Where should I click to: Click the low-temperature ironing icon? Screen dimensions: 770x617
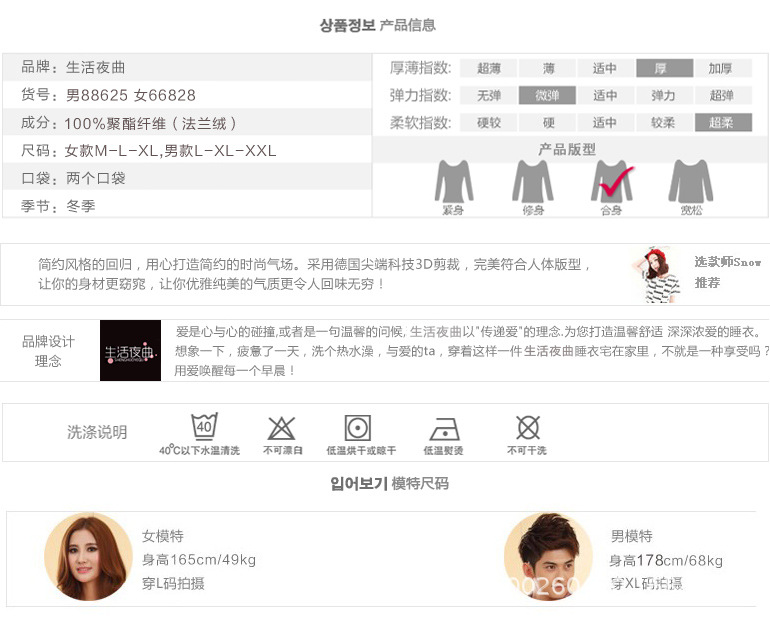[444, 429]
